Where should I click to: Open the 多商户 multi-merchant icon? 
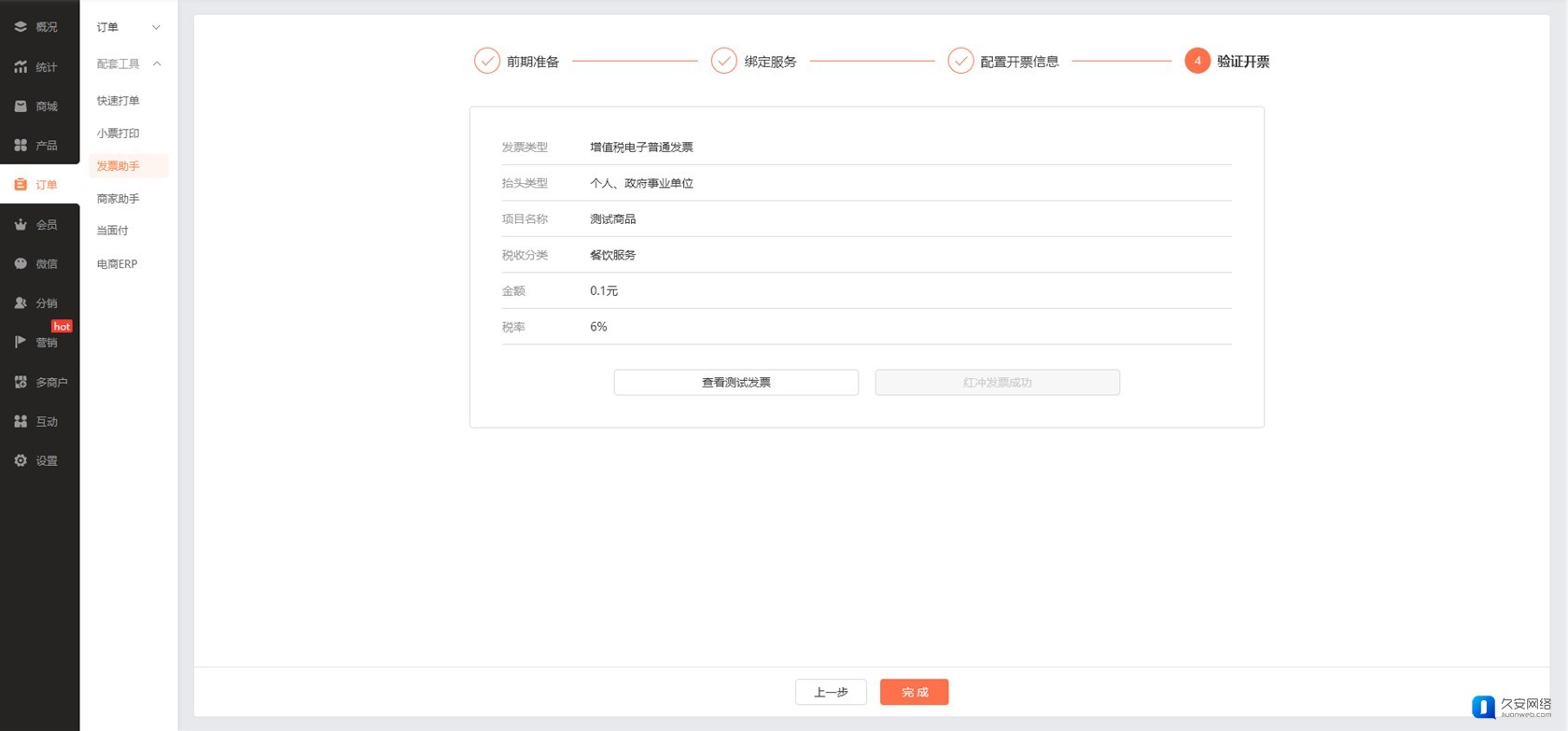click(x=21, y=382)
